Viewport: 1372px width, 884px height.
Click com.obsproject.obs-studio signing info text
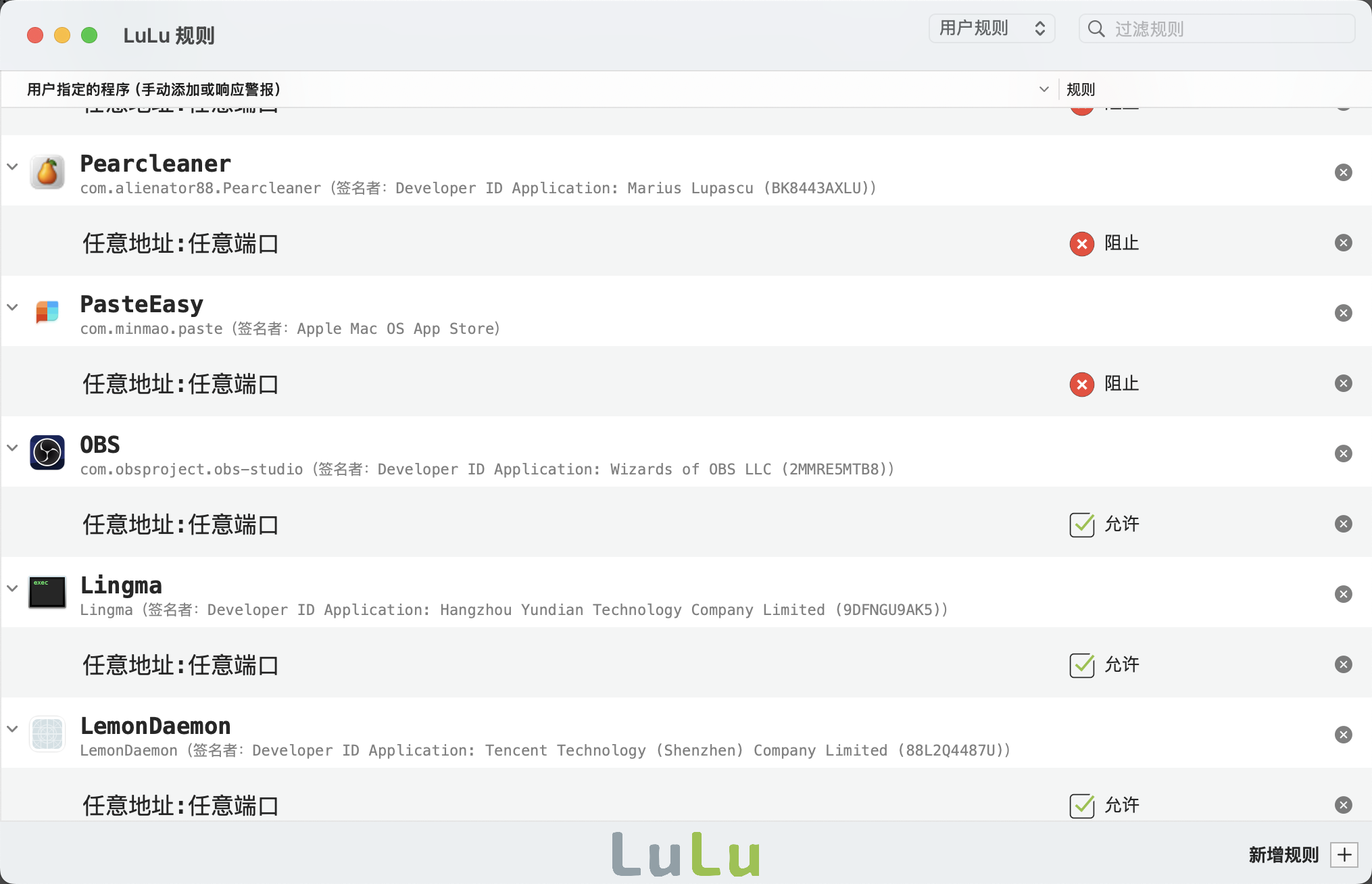487,469
